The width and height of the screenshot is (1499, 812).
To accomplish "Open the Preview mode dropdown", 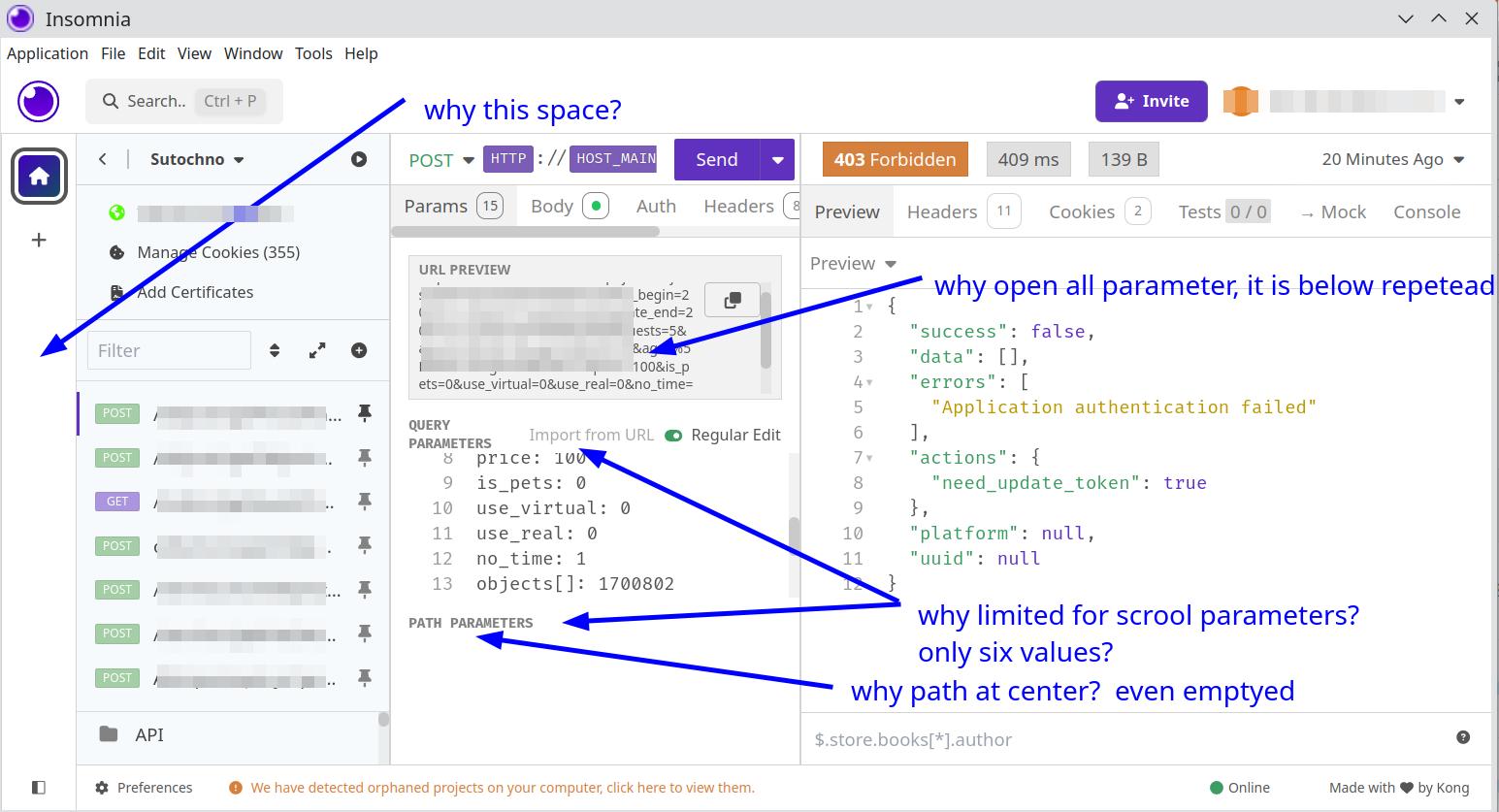I will tap(854, 264).
